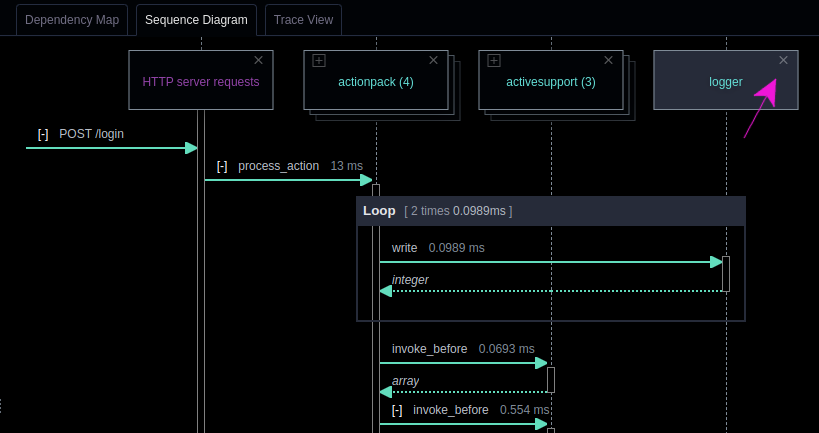Expand the actionpack package plus icon
The width and height of the screenshot is (819, 433).
pos(319,61)
